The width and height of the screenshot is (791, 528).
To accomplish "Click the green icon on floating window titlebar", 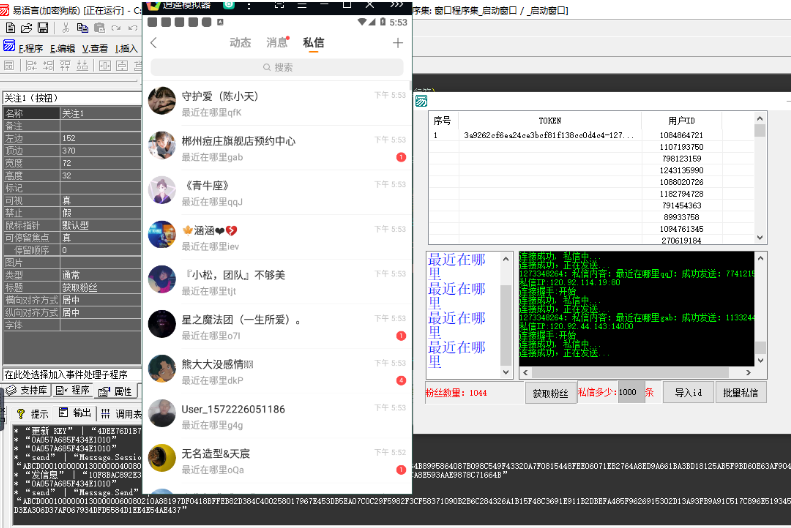I will 421,101.
